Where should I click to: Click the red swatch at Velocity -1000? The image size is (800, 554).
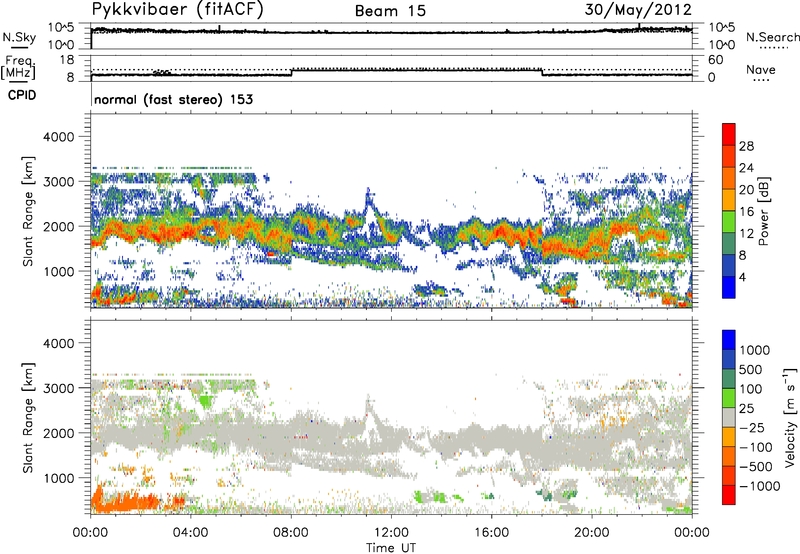pos(729,495)
